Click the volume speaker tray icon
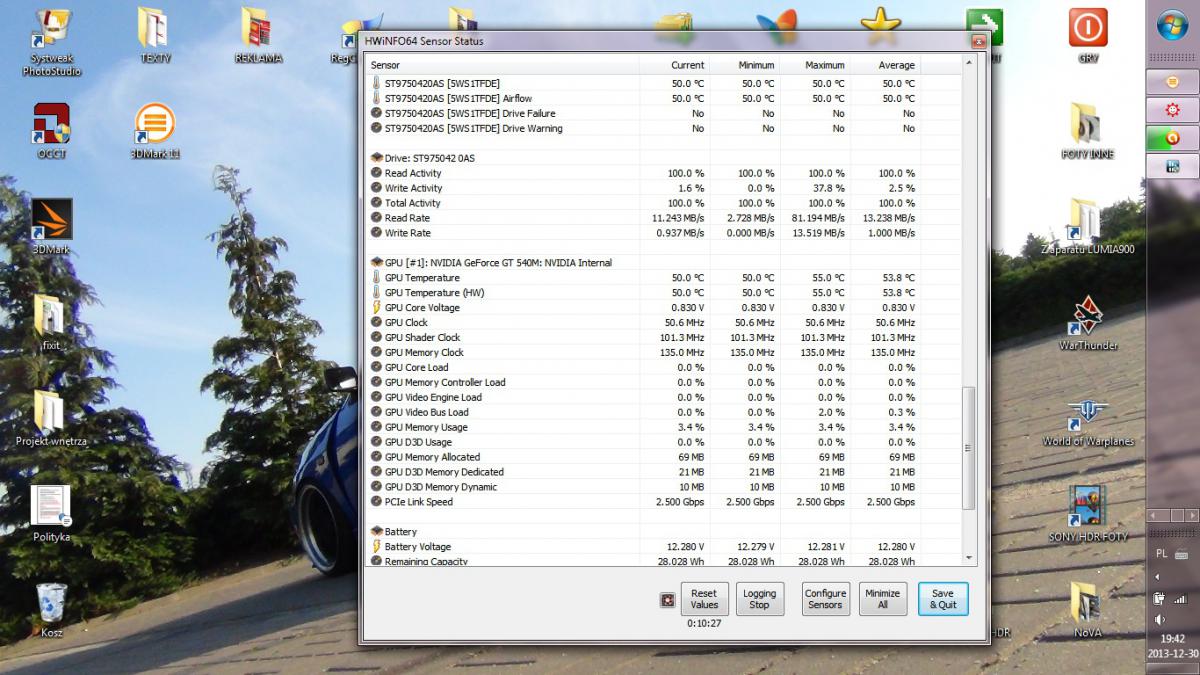Image resolution: width=1200 pixels, height=675 pixels. pyautogui.click(x=1160, y=620)
